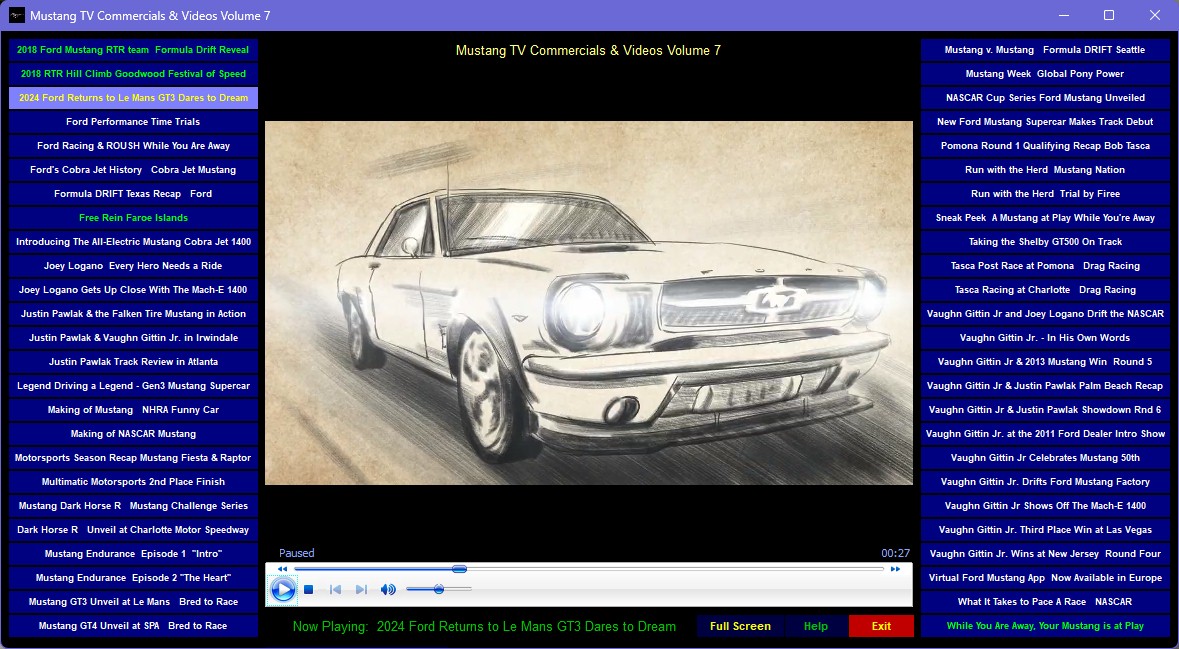The height and width of the screenshot is (649, 1179).
Task: Play New Ford Mustang Supercar Makes Track Debut
Action: click(1045, 122)
